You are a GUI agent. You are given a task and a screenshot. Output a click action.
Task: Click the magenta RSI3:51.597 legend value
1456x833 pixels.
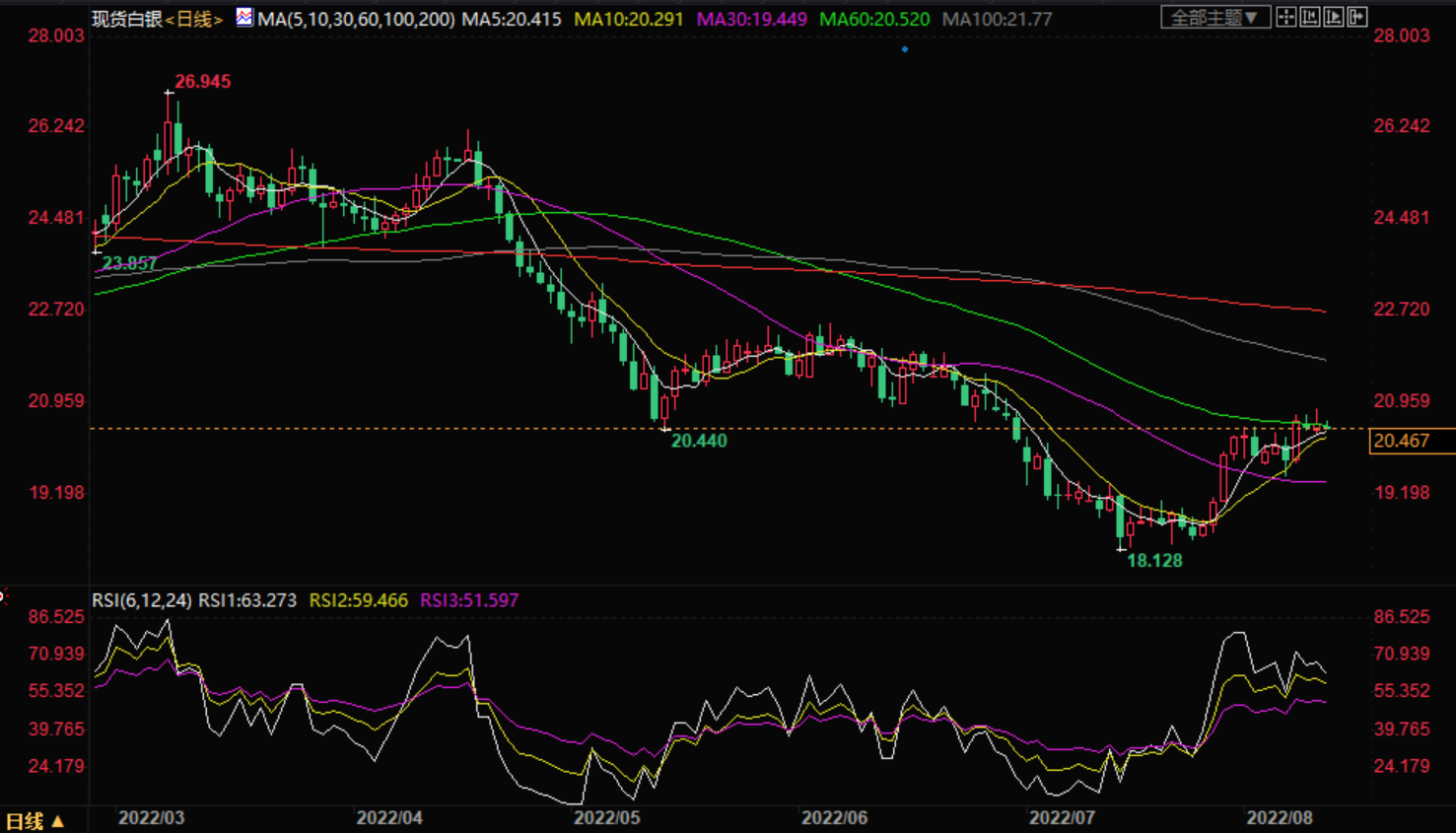pos(468,600)
